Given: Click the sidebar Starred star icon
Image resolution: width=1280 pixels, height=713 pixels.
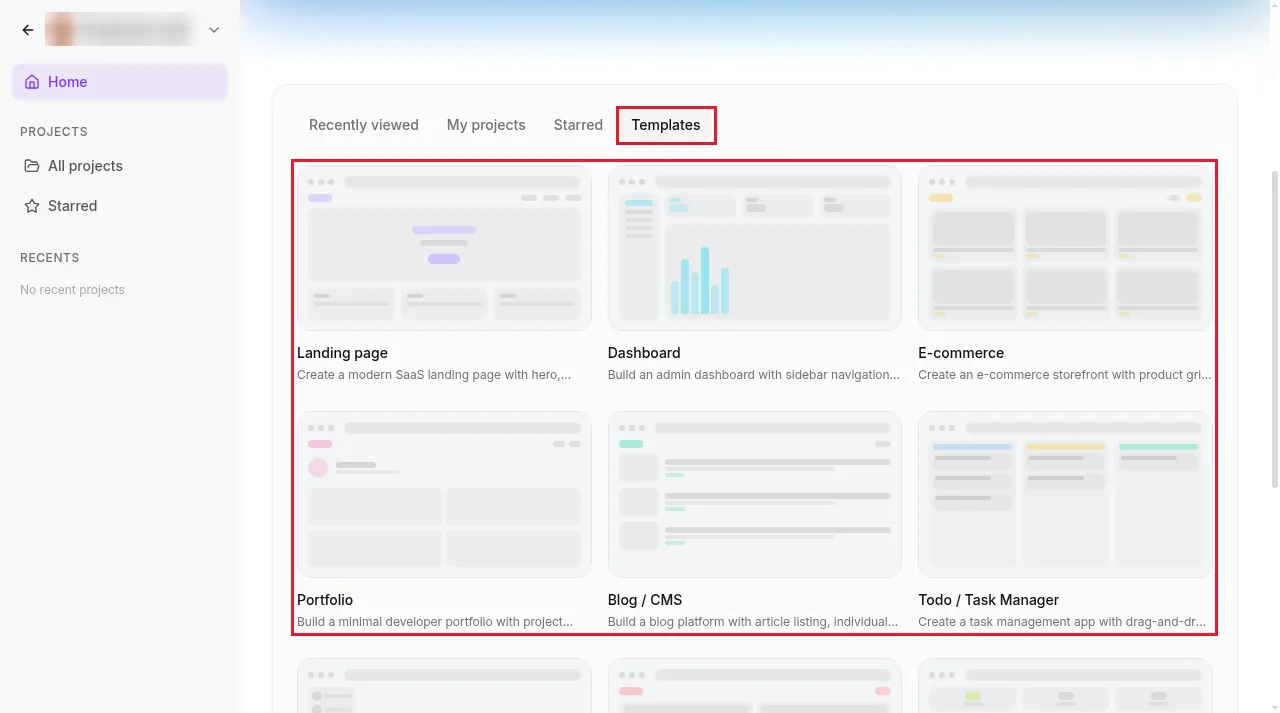Looking at the screenshot, I should [x=32, y=206].
